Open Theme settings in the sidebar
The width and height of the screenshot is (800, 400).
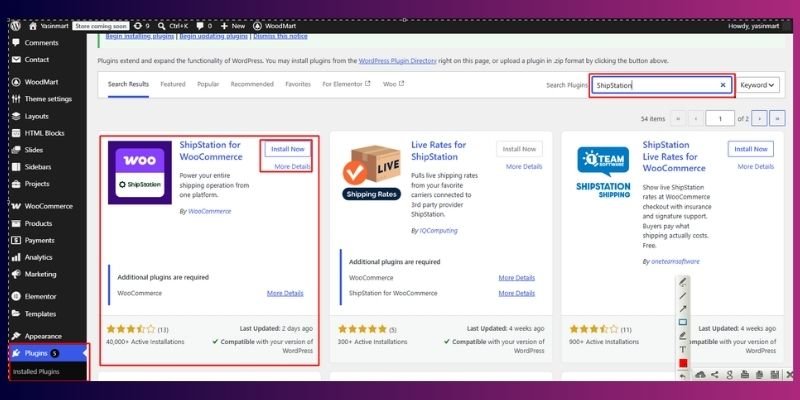tap(48, 99)
